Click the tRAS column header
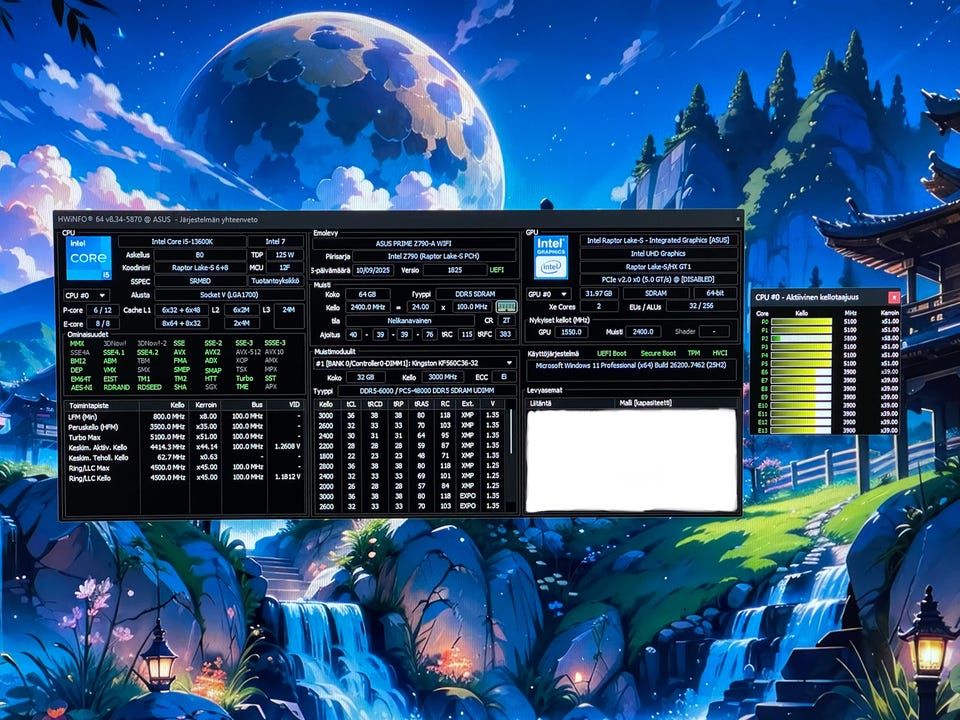The width and height of the screenshot is (960, 720). [421, 404]
